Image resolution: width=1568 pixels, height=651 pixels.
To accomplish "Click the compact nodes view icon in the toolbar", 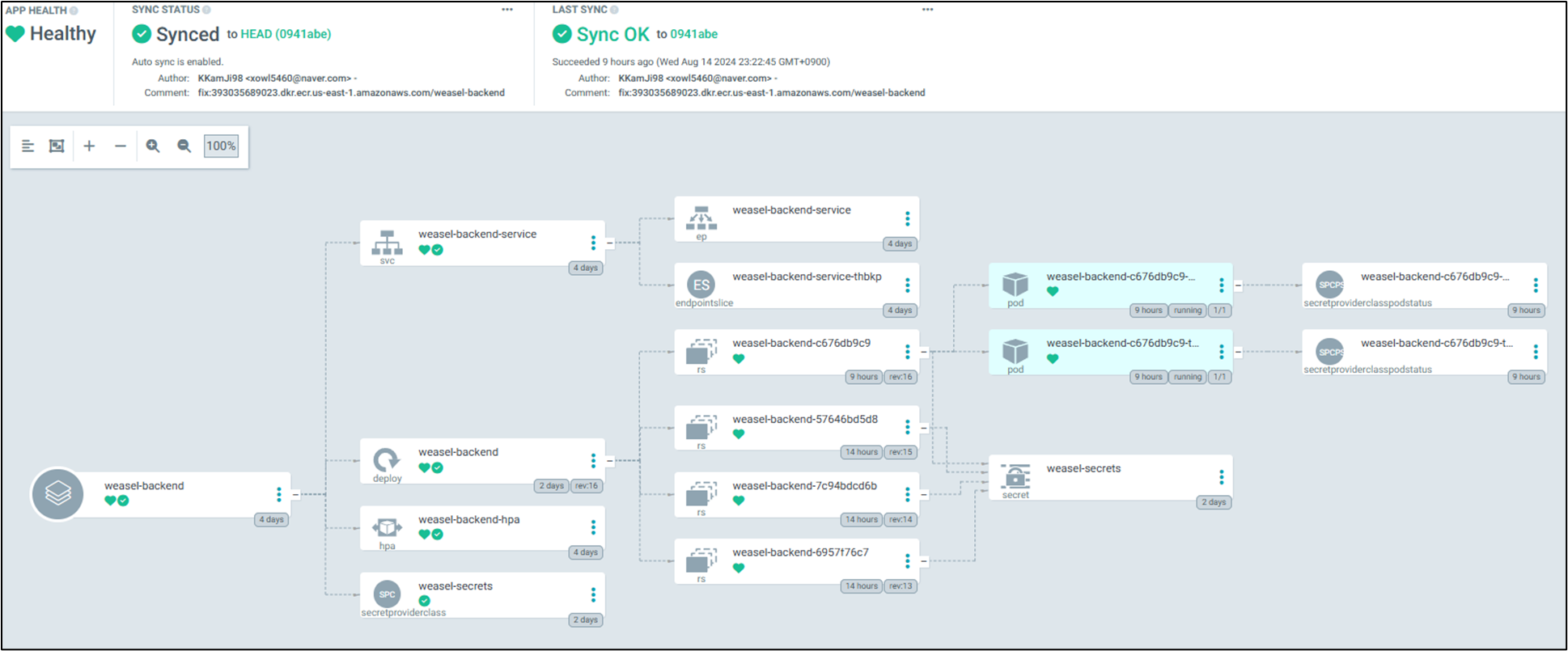I will coord(28,146).
